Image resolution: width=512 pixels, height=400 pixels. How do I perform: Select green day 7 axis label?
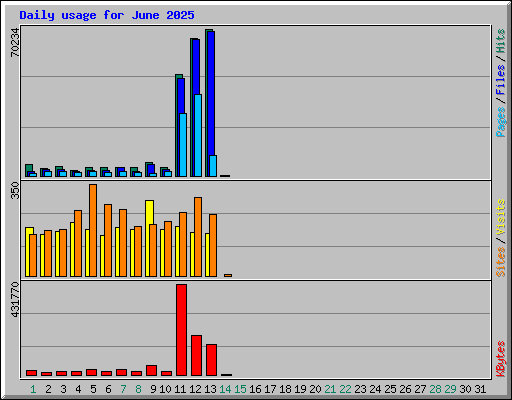click(123, 389)
